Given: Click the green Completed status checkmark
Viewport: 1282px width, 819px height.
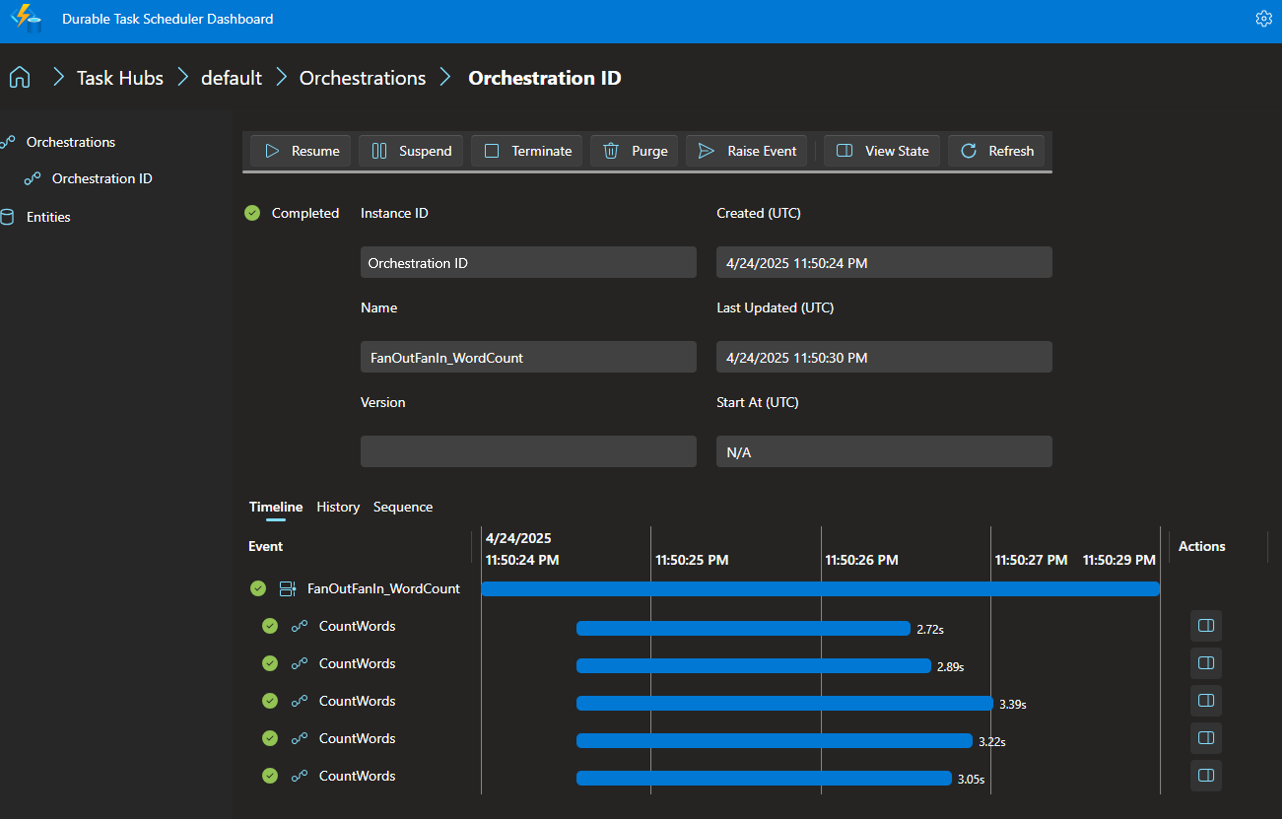Looking at the screenshot, I should pos(252,212).
